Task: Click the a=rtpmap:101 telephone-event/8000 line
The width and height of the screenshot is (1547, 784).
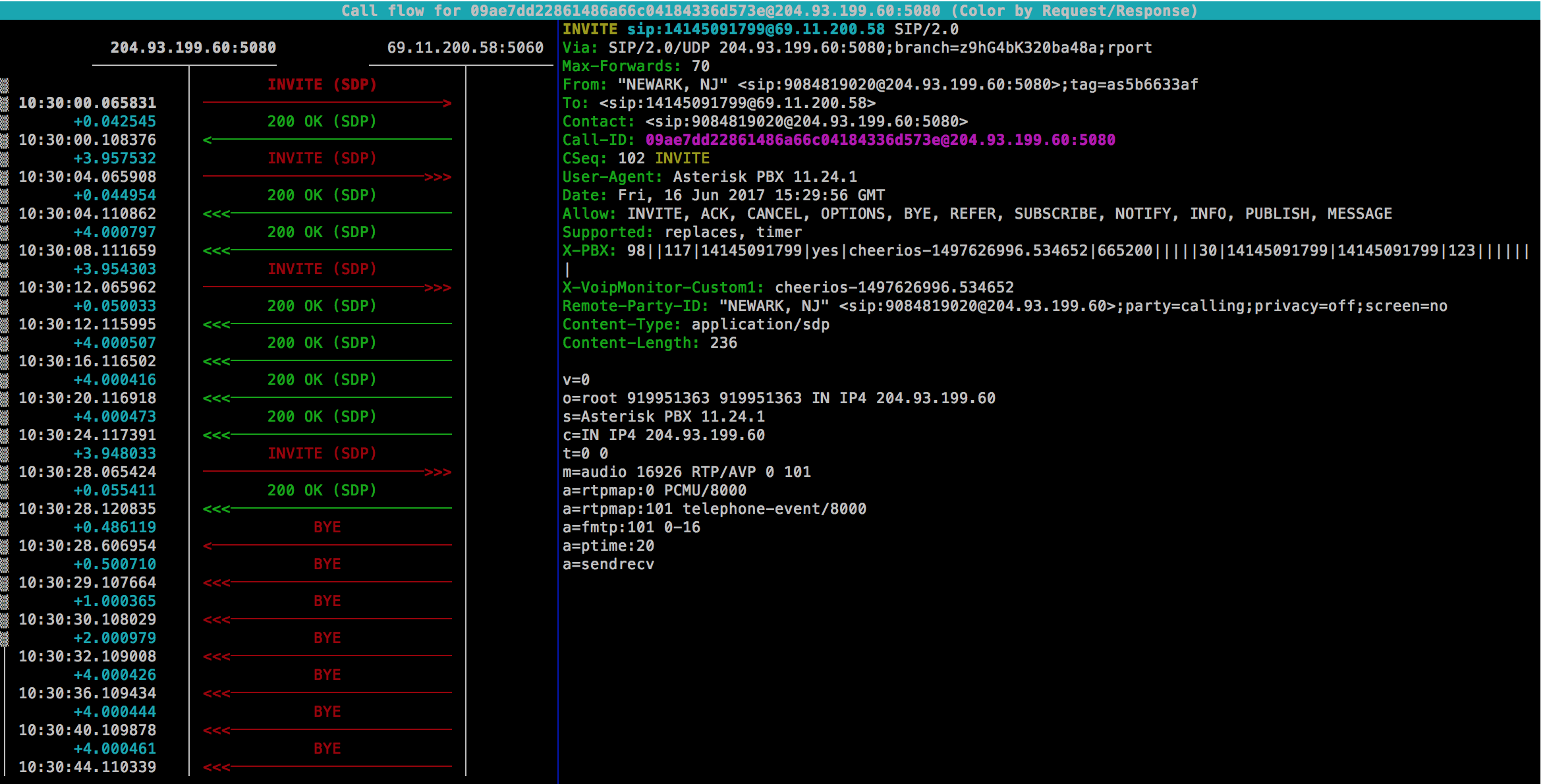Action: tap(714, 509)
